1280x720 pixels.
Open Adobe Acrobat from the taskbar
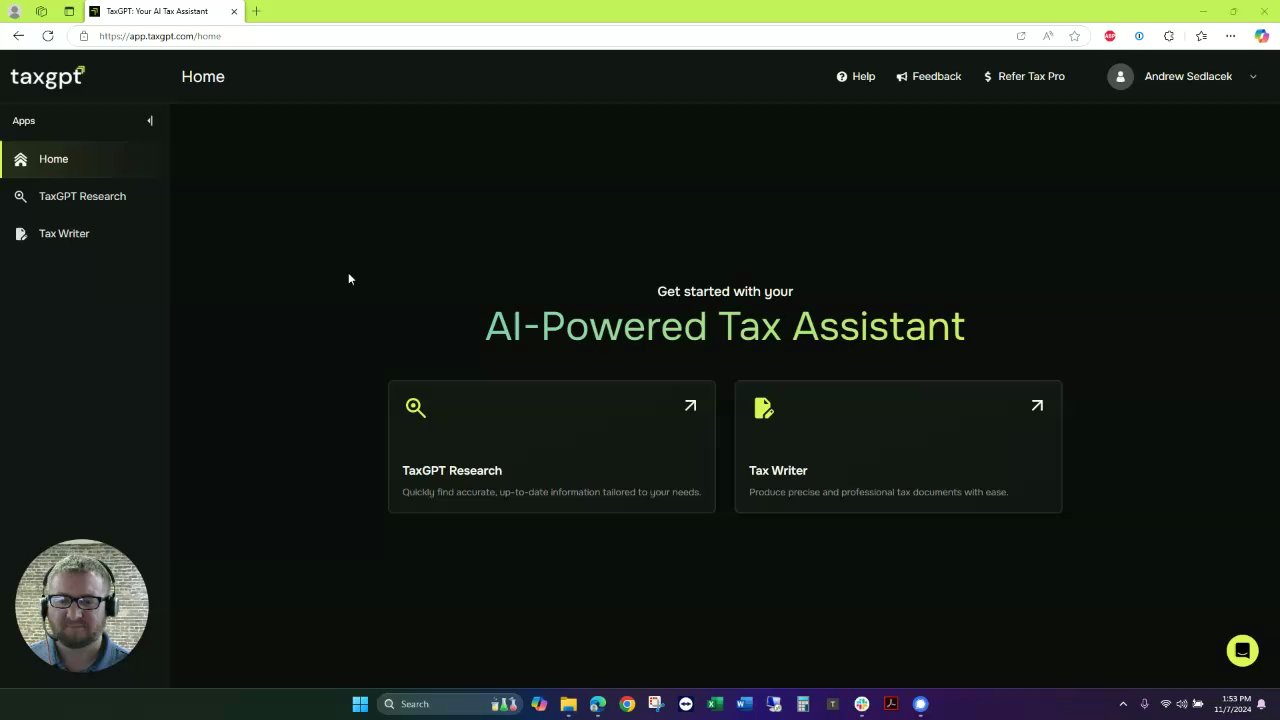click(891, 704)
